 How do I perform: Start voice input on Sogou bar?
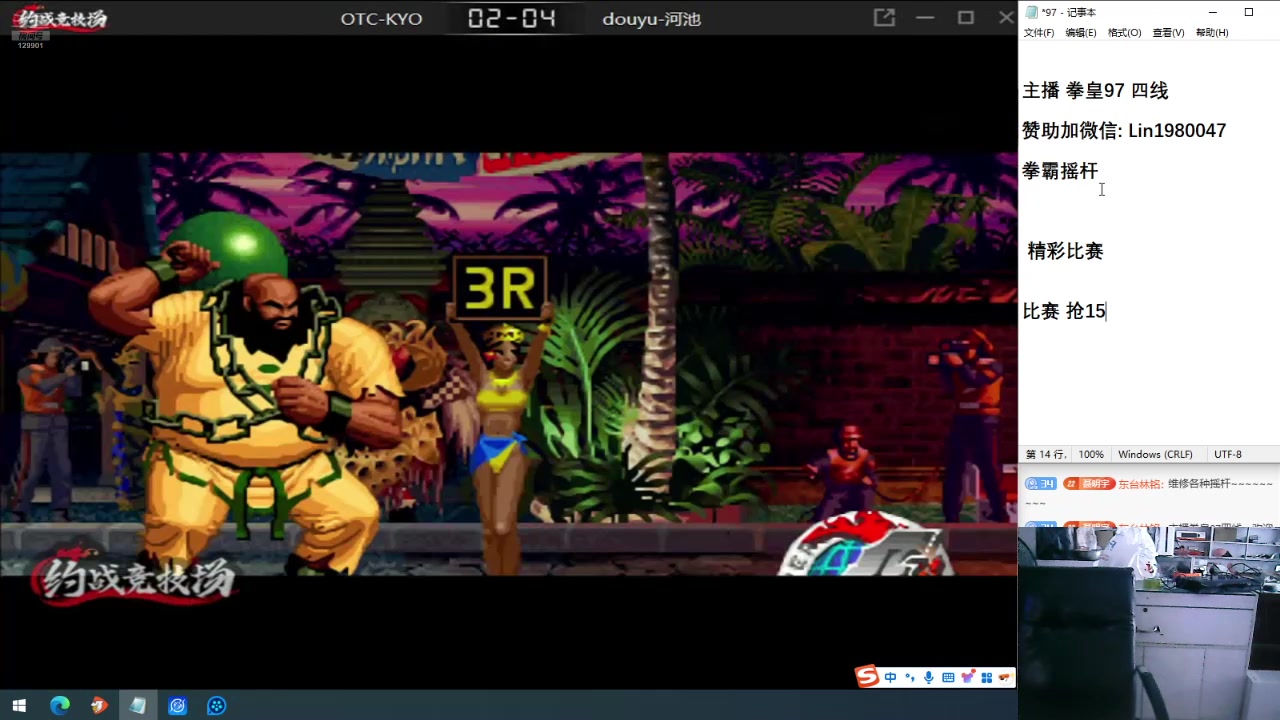(x=928, y=677)
